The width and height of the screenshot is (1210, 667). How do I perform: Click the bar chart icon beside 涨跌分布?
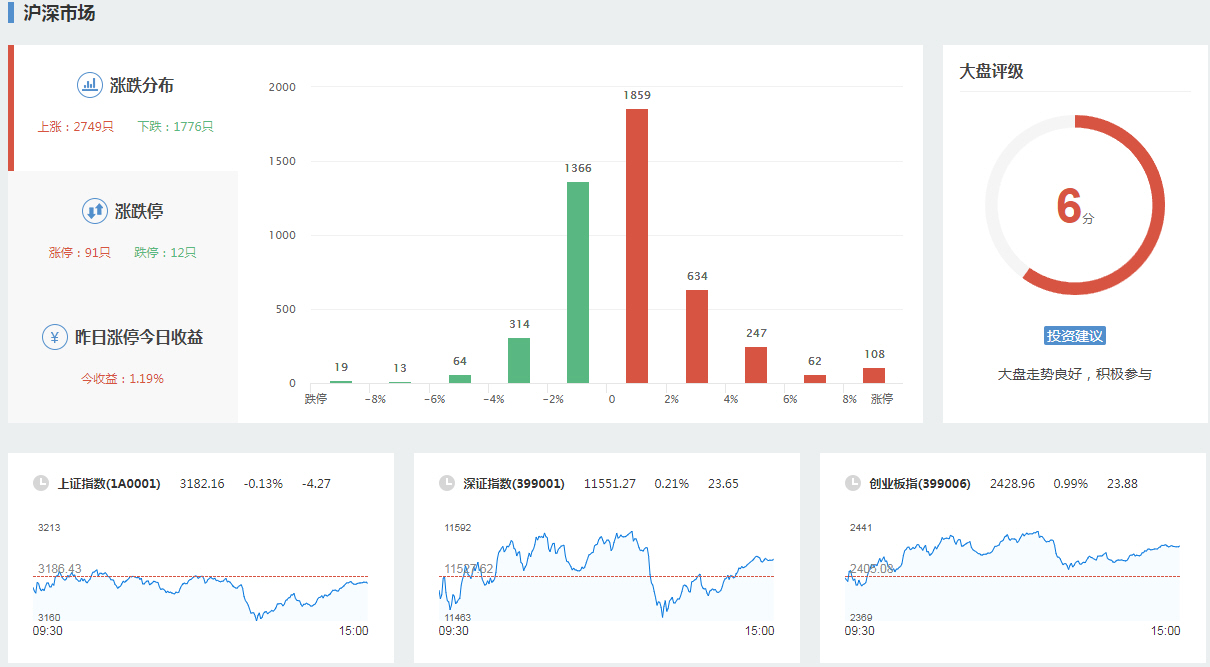pos(90,85)
